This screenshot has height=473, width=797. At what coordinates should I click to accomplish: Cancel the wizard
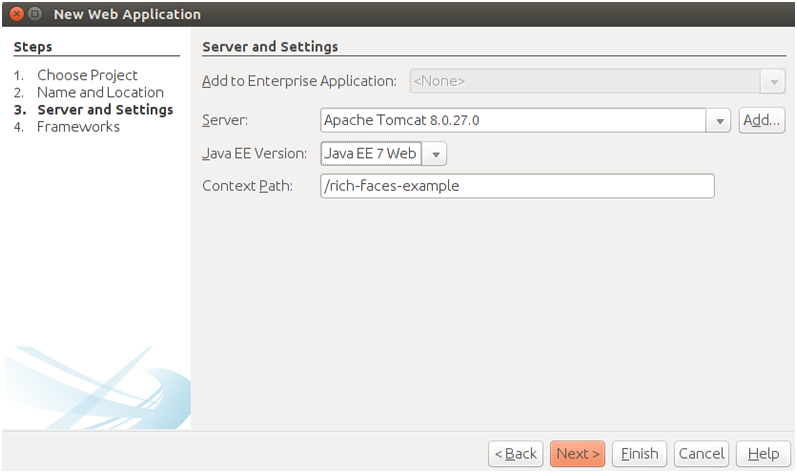(701, 453)
